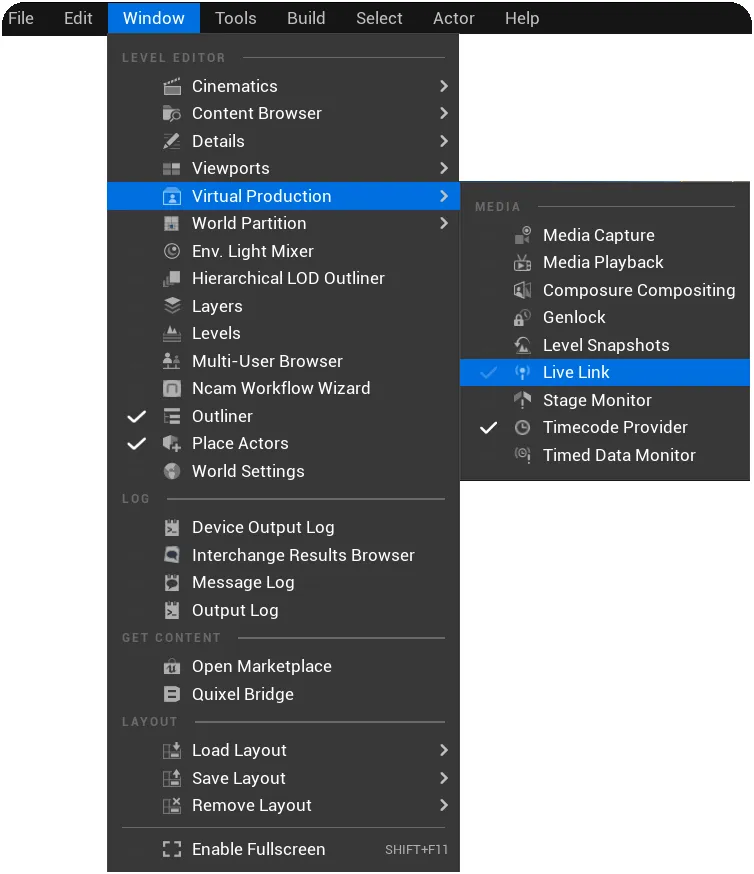This screenshot has width=754, height=874.
Task: Click the World Settings globe icon
Action: [x=172, y=472]
